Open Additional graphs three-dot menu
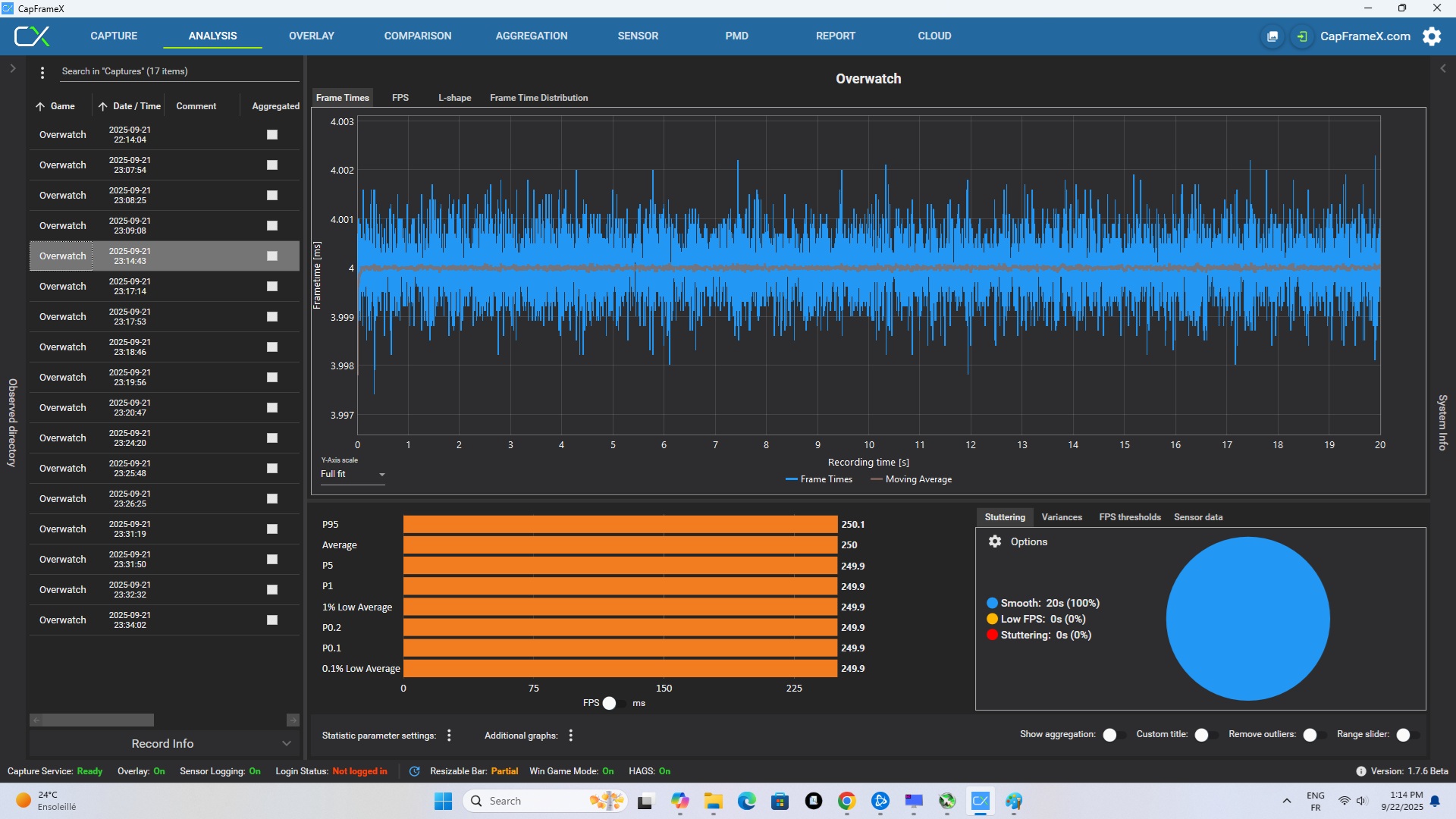 pyautogui.click(x=570, y=736)
